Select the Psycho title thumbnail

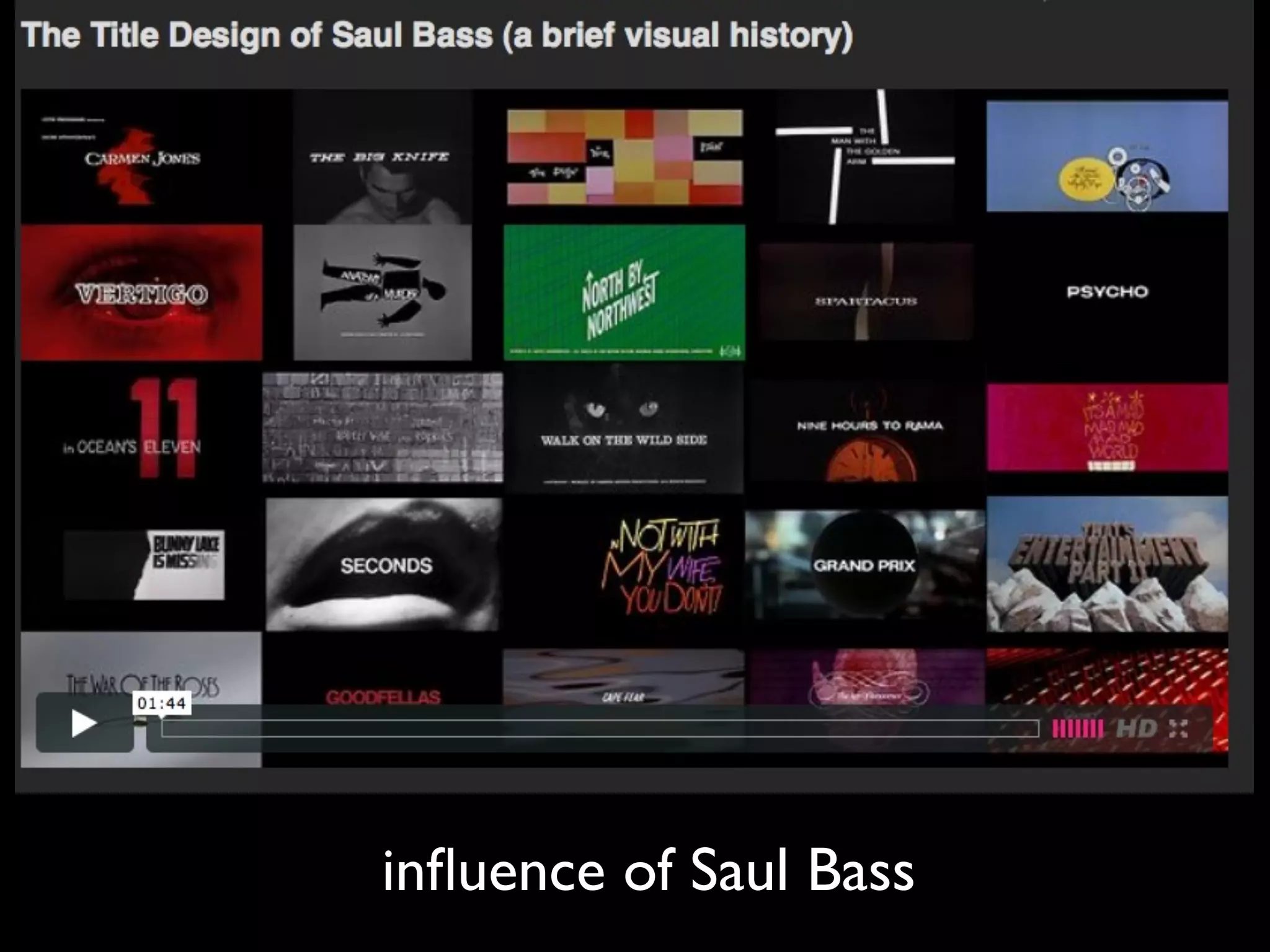click(x=1107, y=292)
